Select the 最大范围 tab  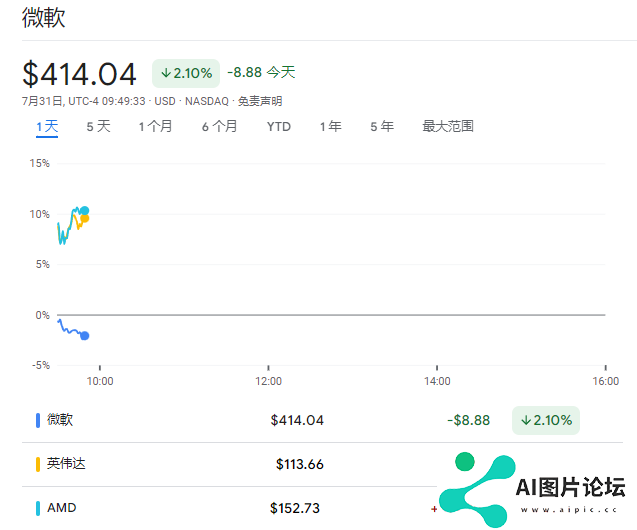click(447, 127)
